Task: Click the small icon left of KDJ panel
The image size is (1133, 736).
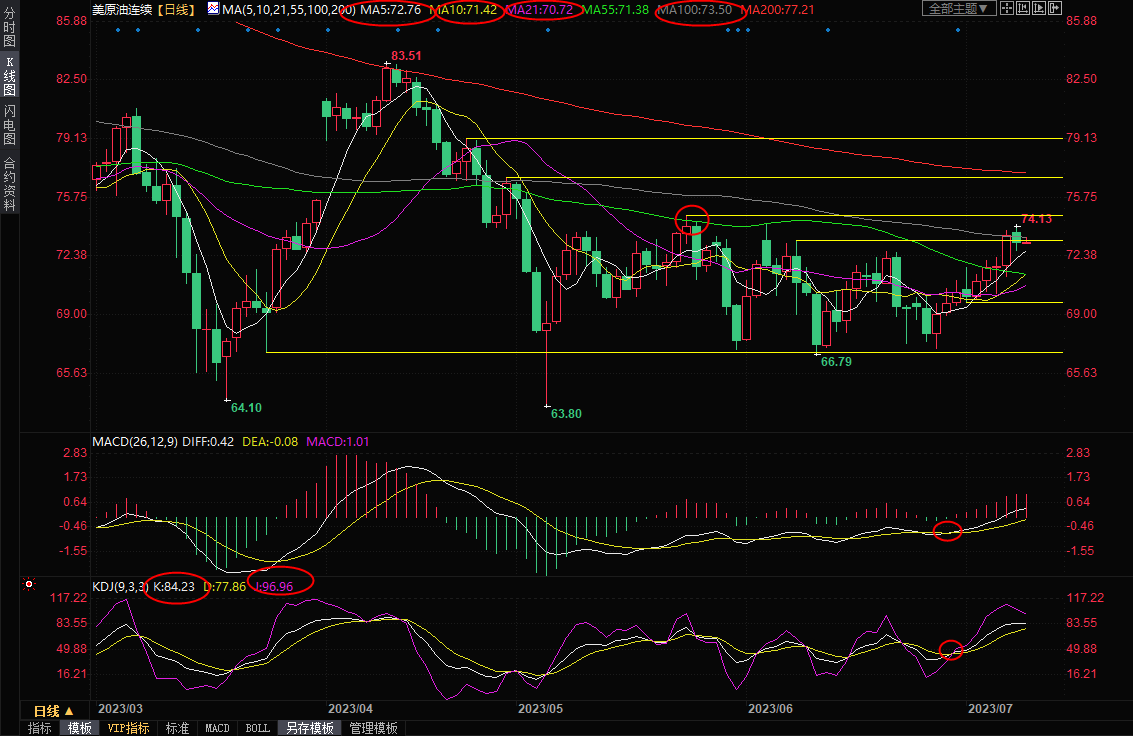Action: click(29, 583)
